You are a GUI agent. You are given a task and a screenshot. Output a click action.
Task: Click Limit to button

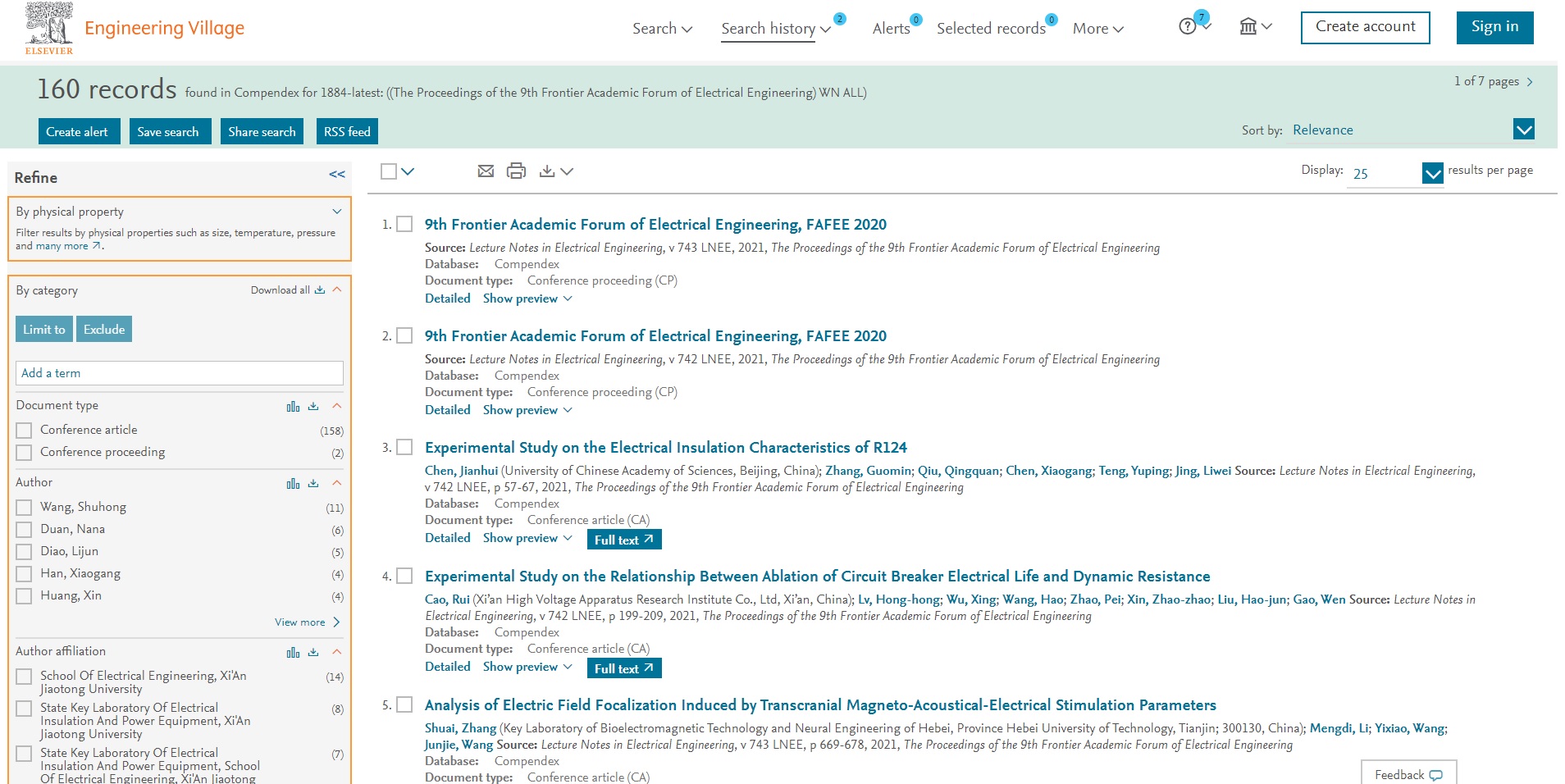(44, 329)
